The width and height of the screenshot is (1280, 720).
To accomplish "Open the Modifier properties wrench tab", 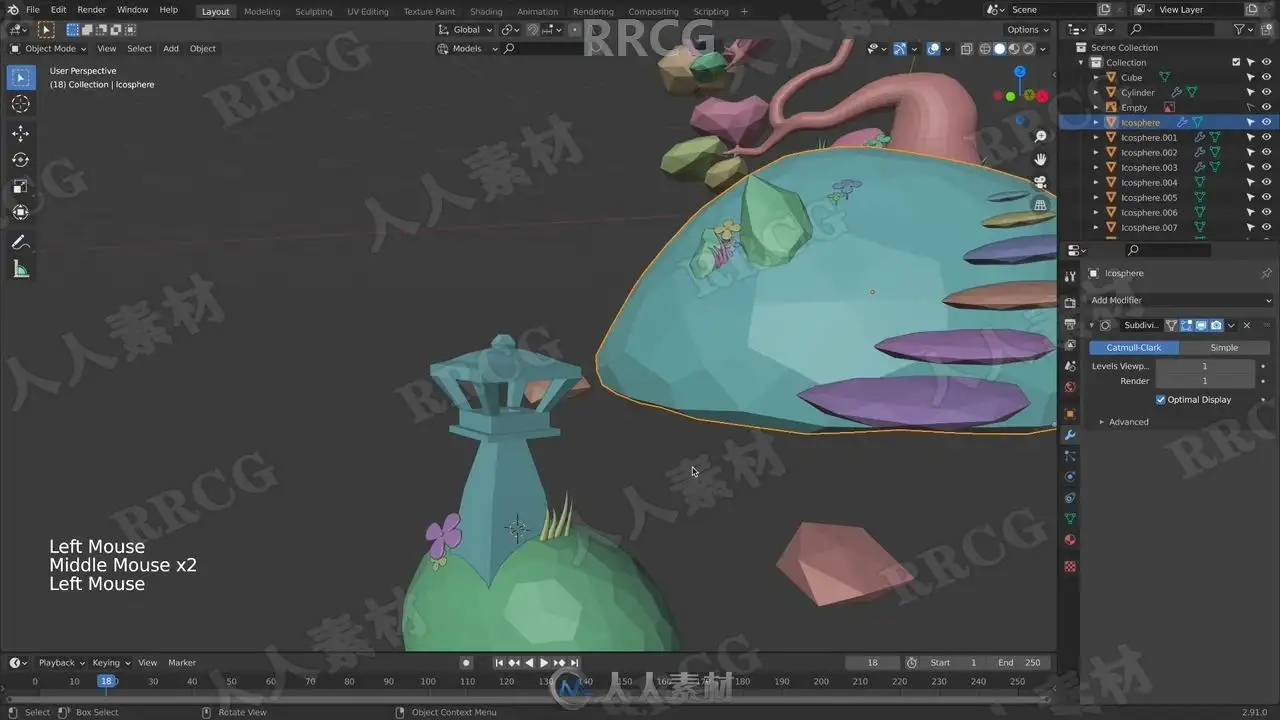I will point(1070,435).
